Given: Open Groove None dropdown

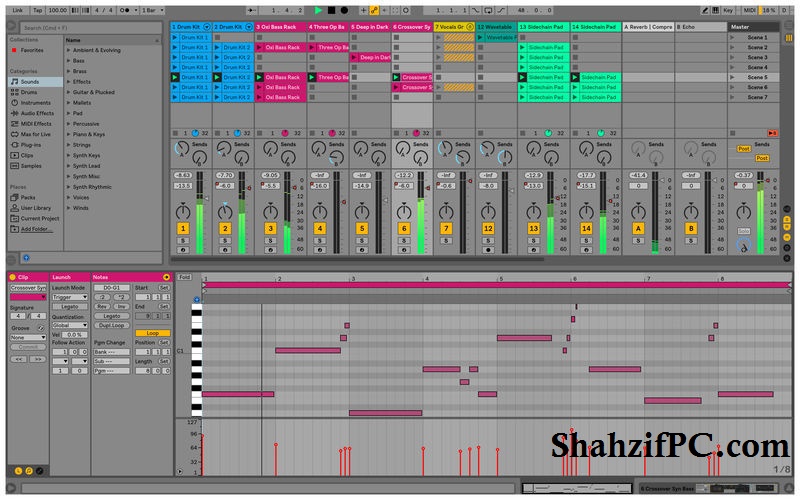Looking at the screenshot, I should coord(28,337).
